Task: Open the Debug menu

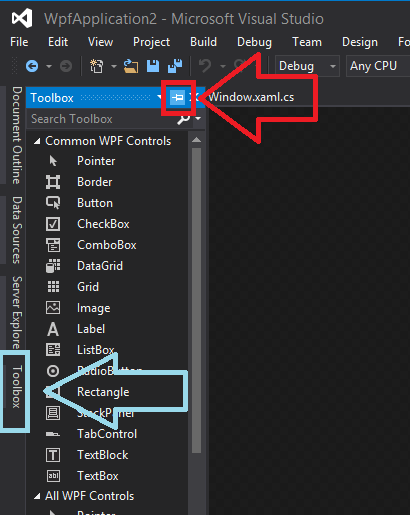Action: [x=254, y=42]
